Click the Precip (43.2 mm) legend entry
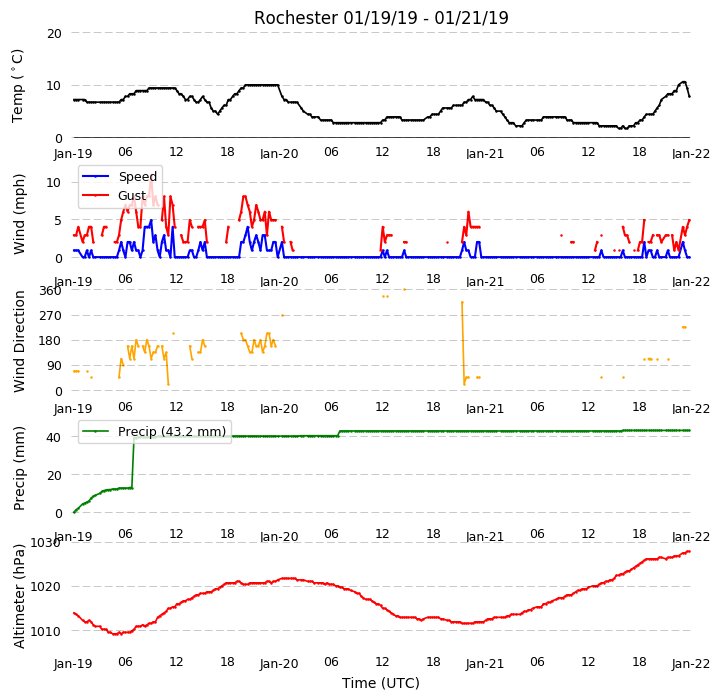The width and height of the screenshot is (720, 700). pyautogui.click(x=154, y=432)
